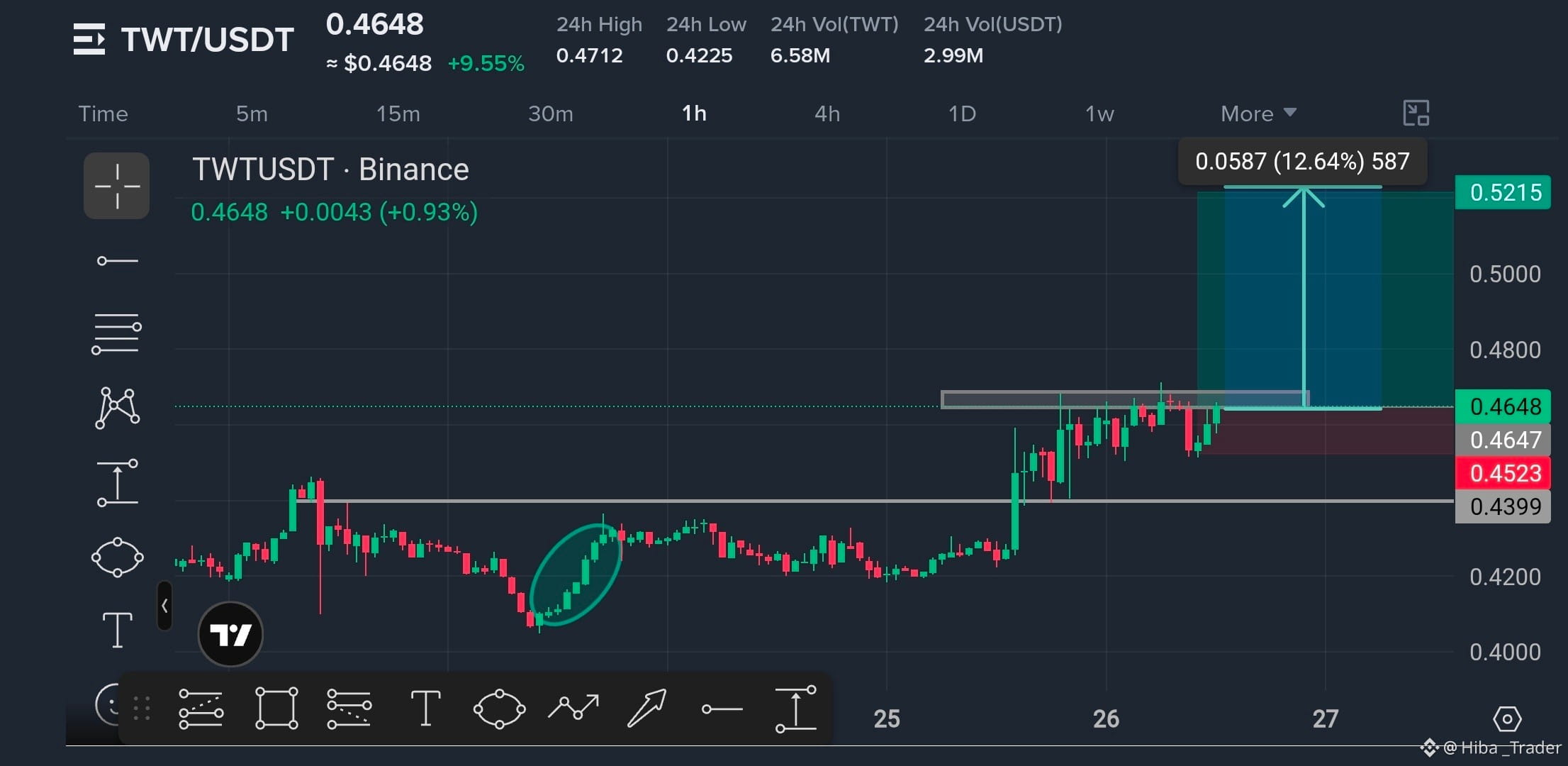
Task: Switch to the 30m timeframe
Action: 551,113
